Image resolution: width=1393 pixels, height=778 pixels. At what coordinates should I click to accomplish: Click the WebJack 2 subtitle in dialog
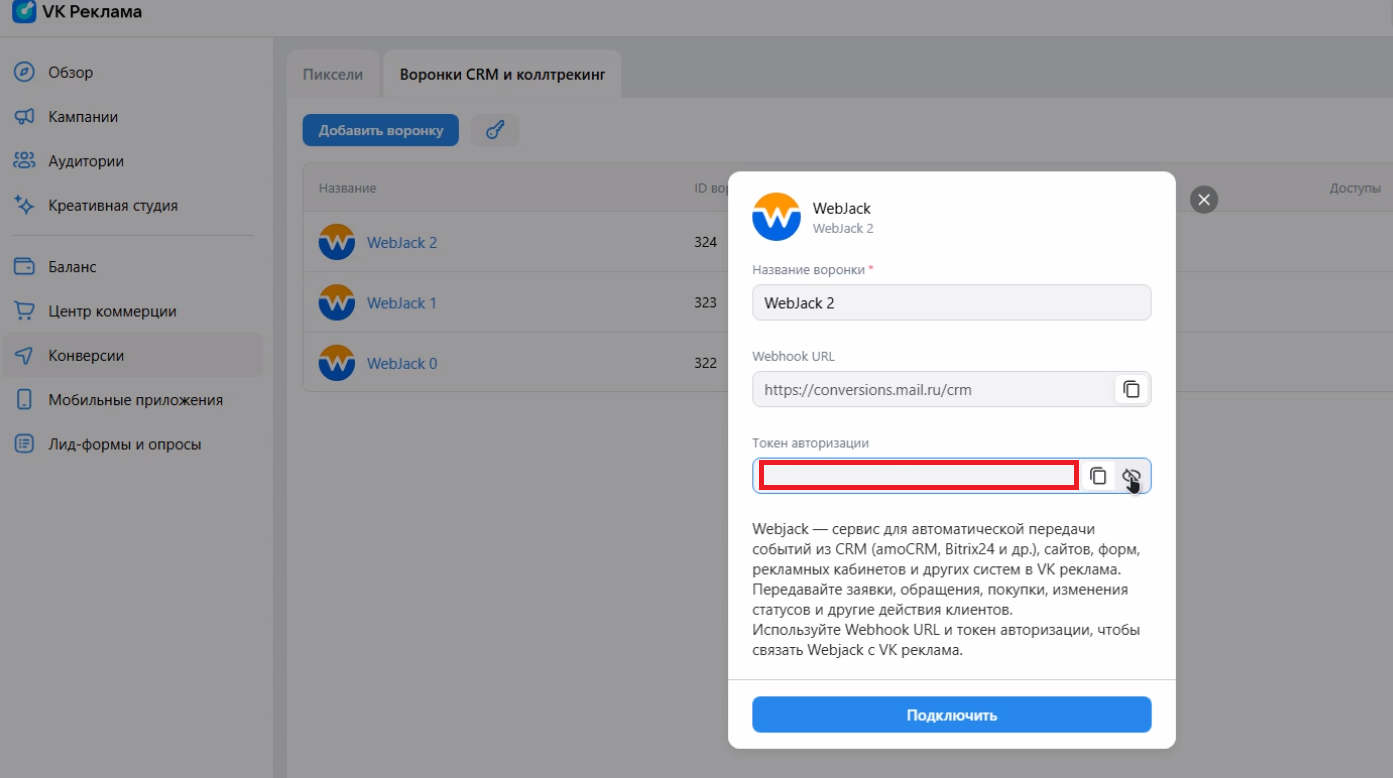[x=843, y=228]
